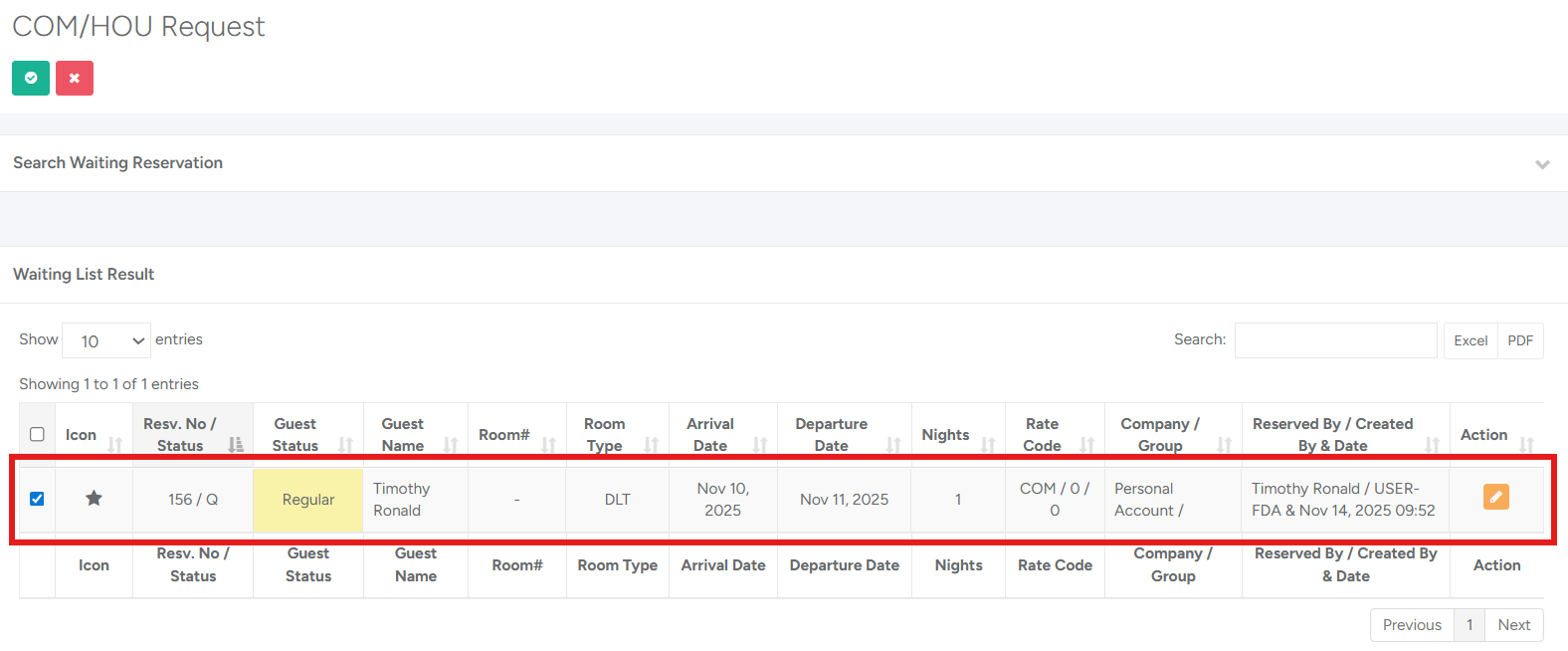Go to page 1 in pagination

(1469, 625)
